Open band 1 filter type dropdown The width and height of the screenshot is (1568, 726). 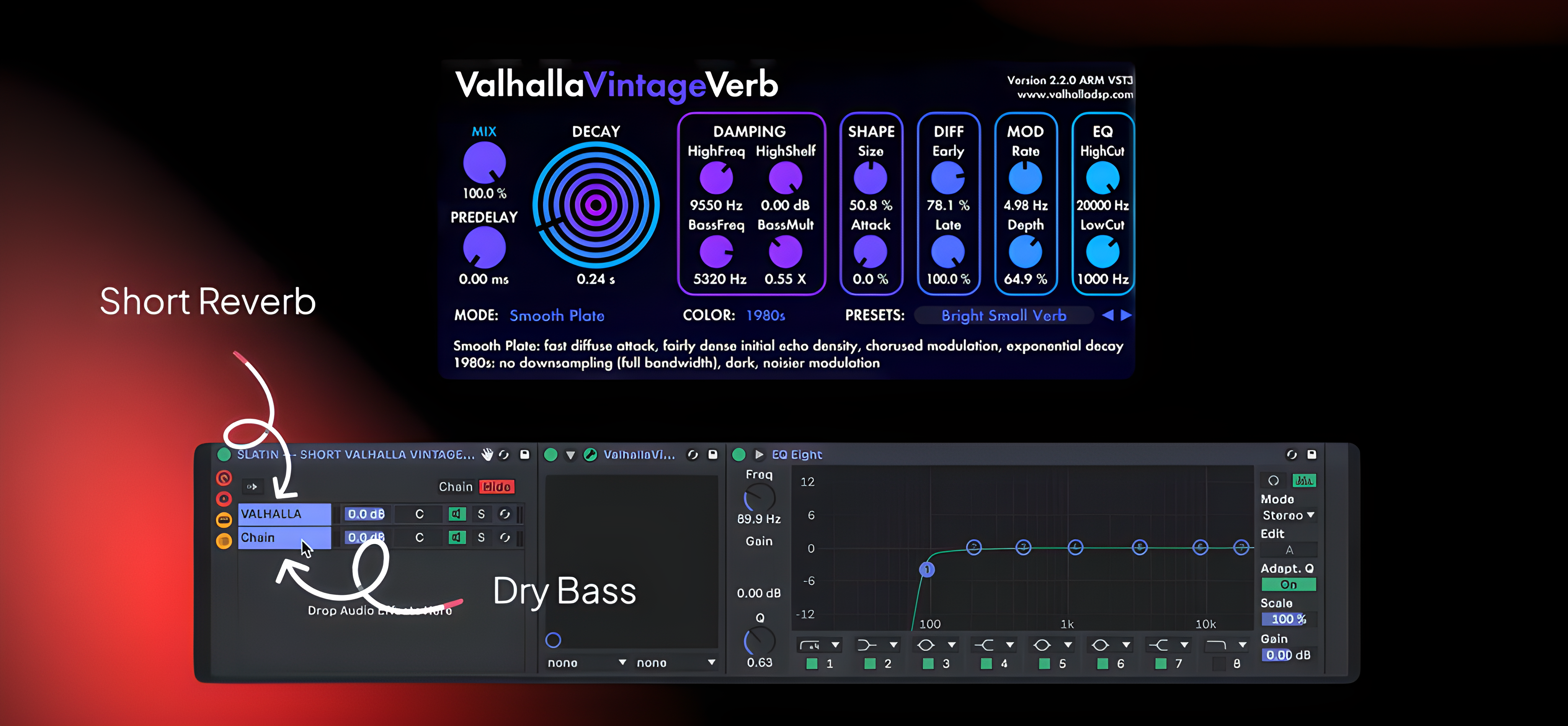click(x=819, y=644)
